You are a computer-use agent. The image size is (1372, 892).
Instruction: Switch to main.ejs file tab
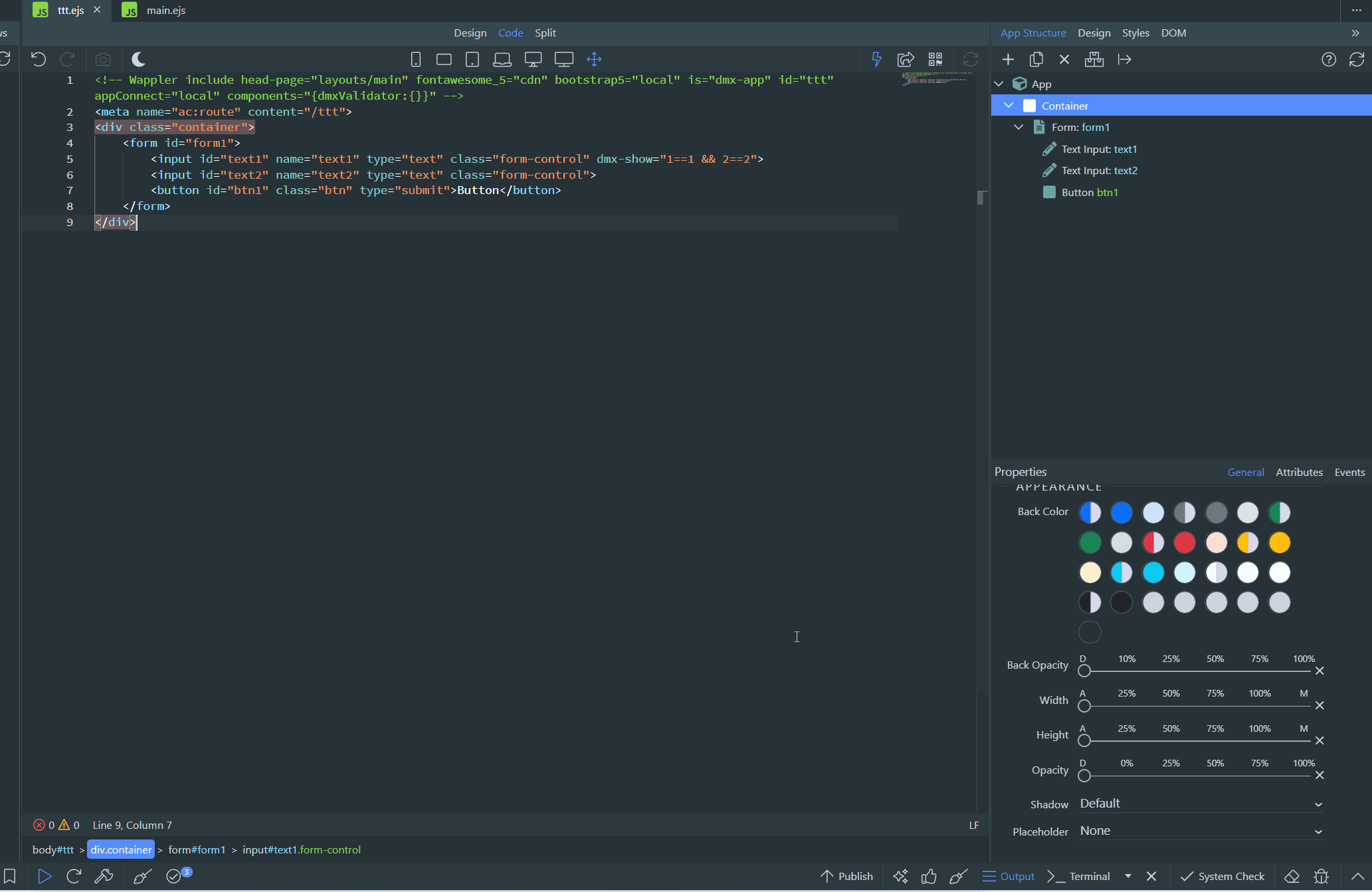pos(155,10)
